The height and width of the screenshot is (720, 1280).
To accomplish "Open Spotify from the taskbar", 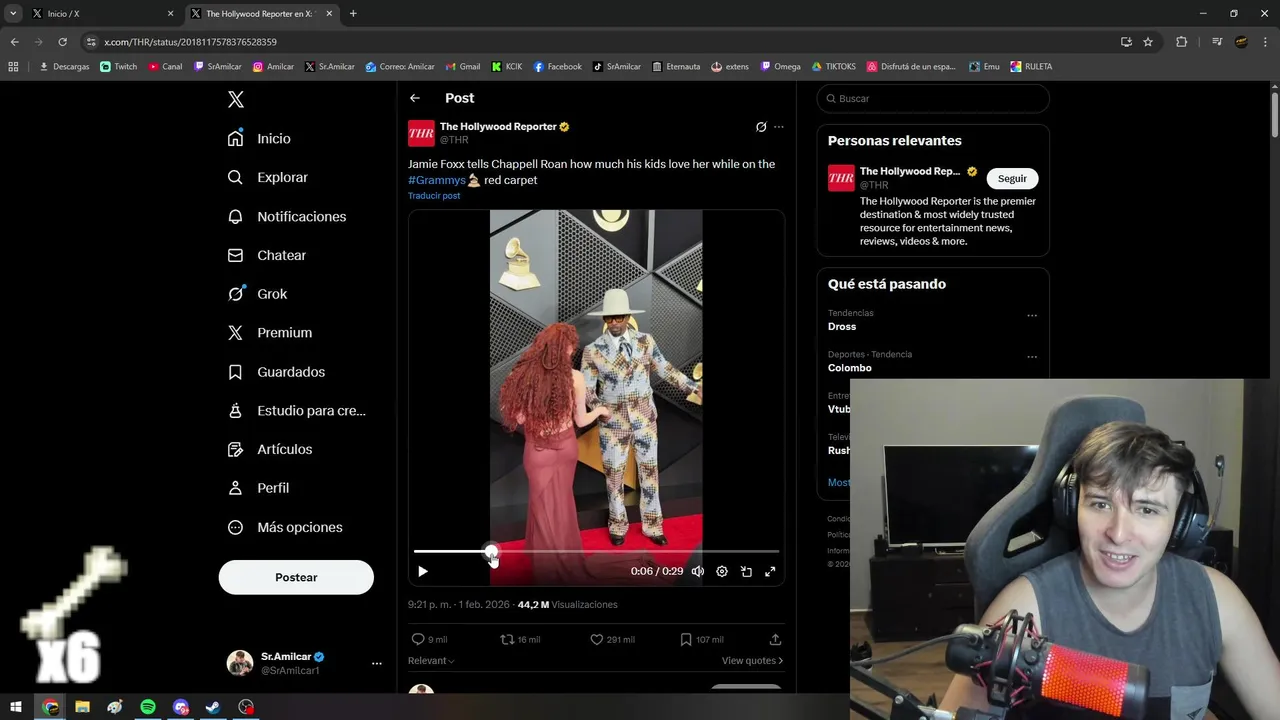I will point(148,707).
